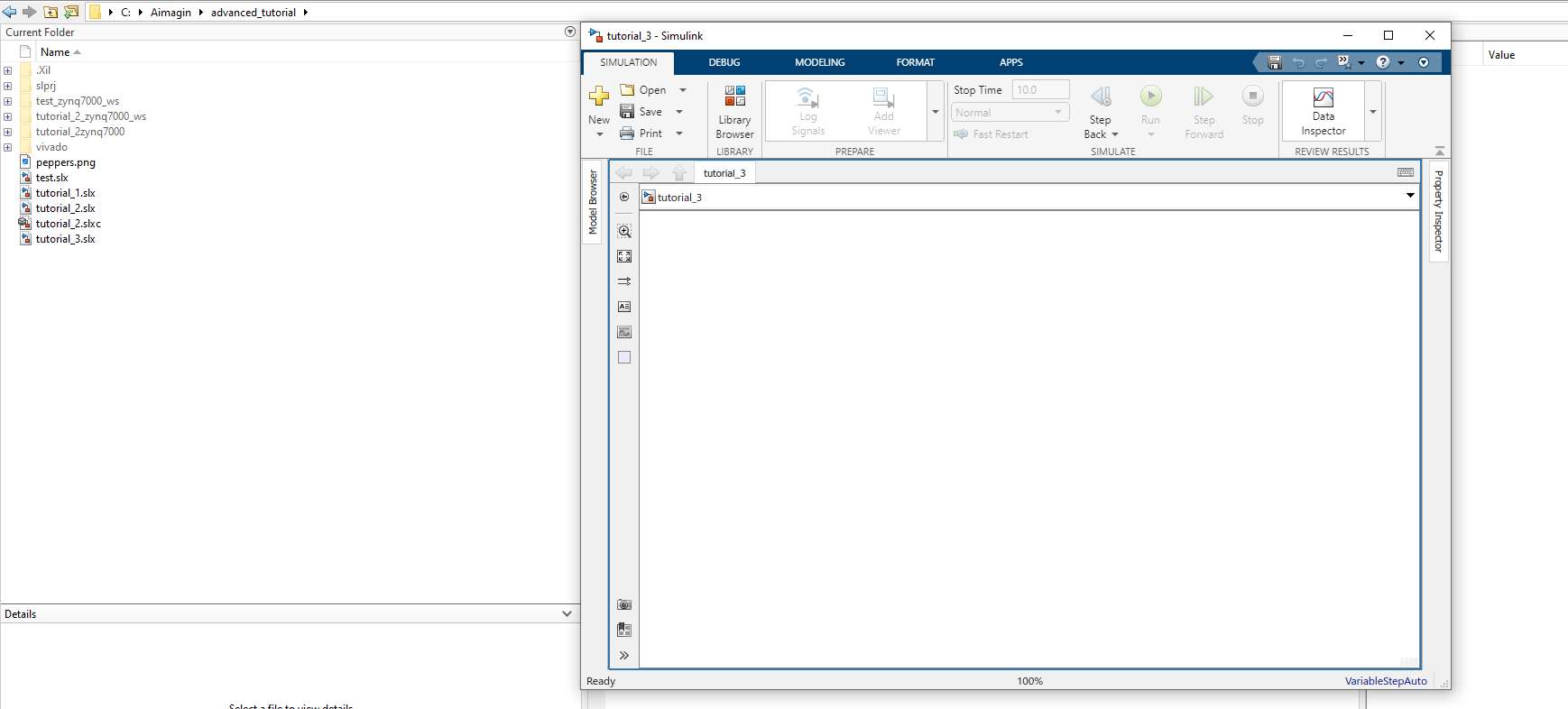Open the Step Back dropdown arrow
This screenshot has width=1568, height=709.
click(x=1115, y=134)
